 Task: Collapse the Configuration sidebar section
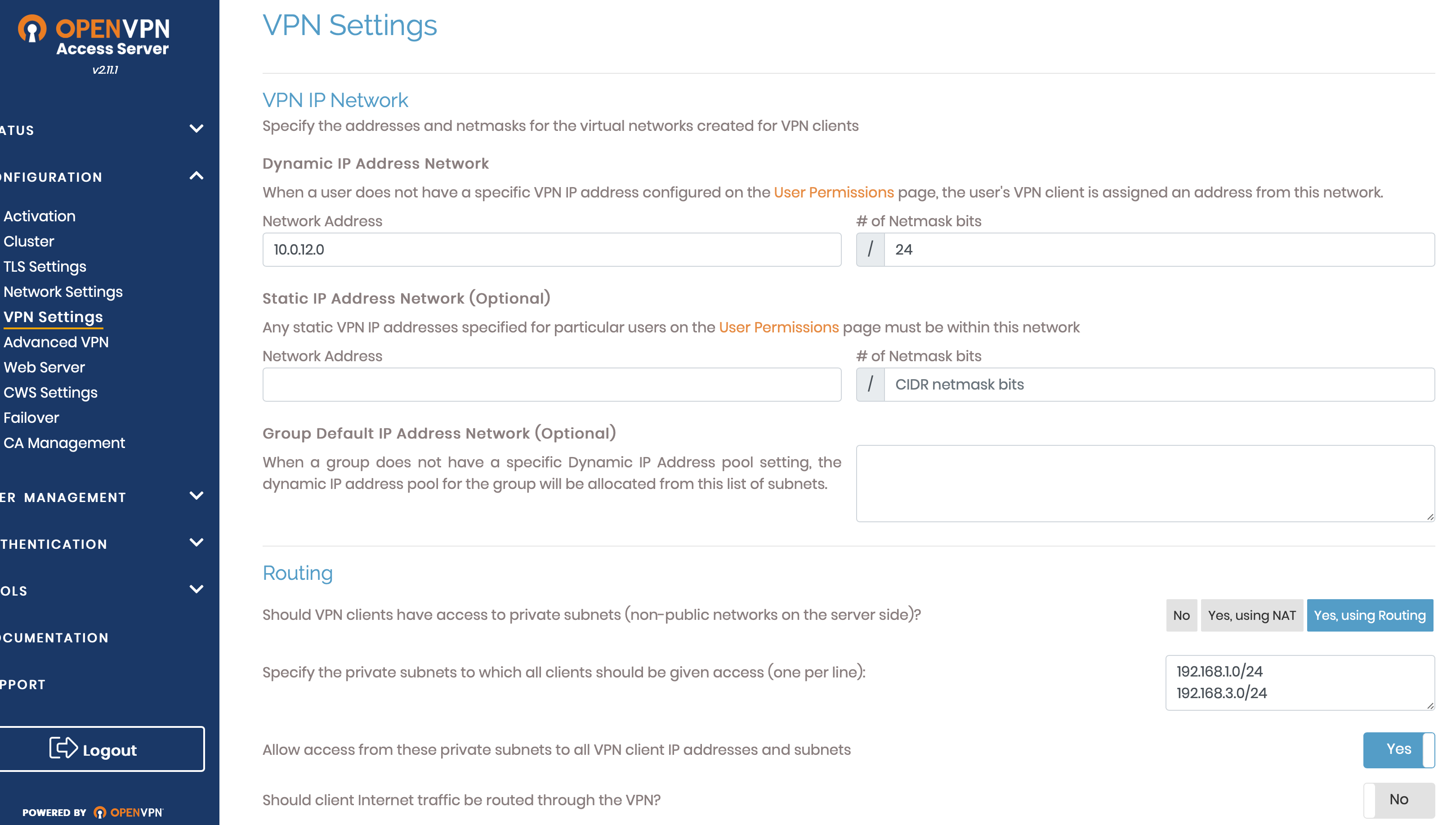[x=196, y=176]
